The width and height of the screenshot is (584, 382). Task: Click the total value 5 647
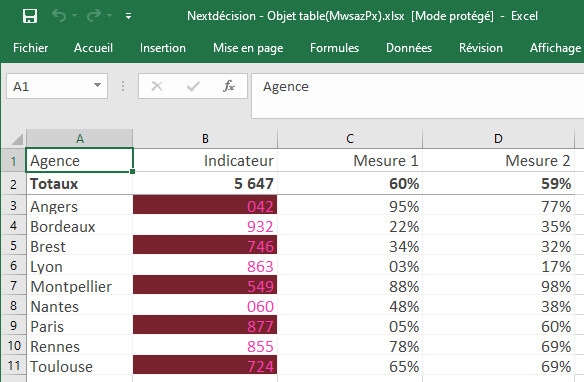[205, 184]
